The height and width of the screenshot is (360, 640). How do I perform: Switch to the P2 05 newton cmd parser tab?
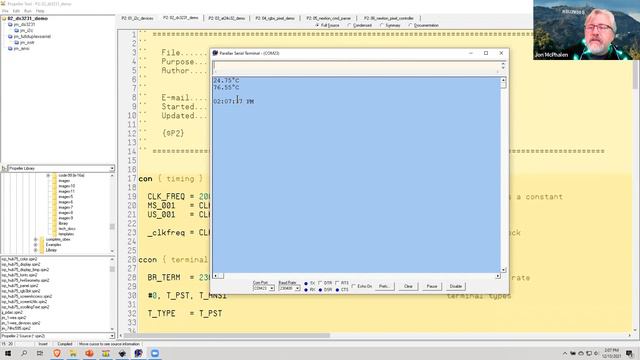point(328,18)
